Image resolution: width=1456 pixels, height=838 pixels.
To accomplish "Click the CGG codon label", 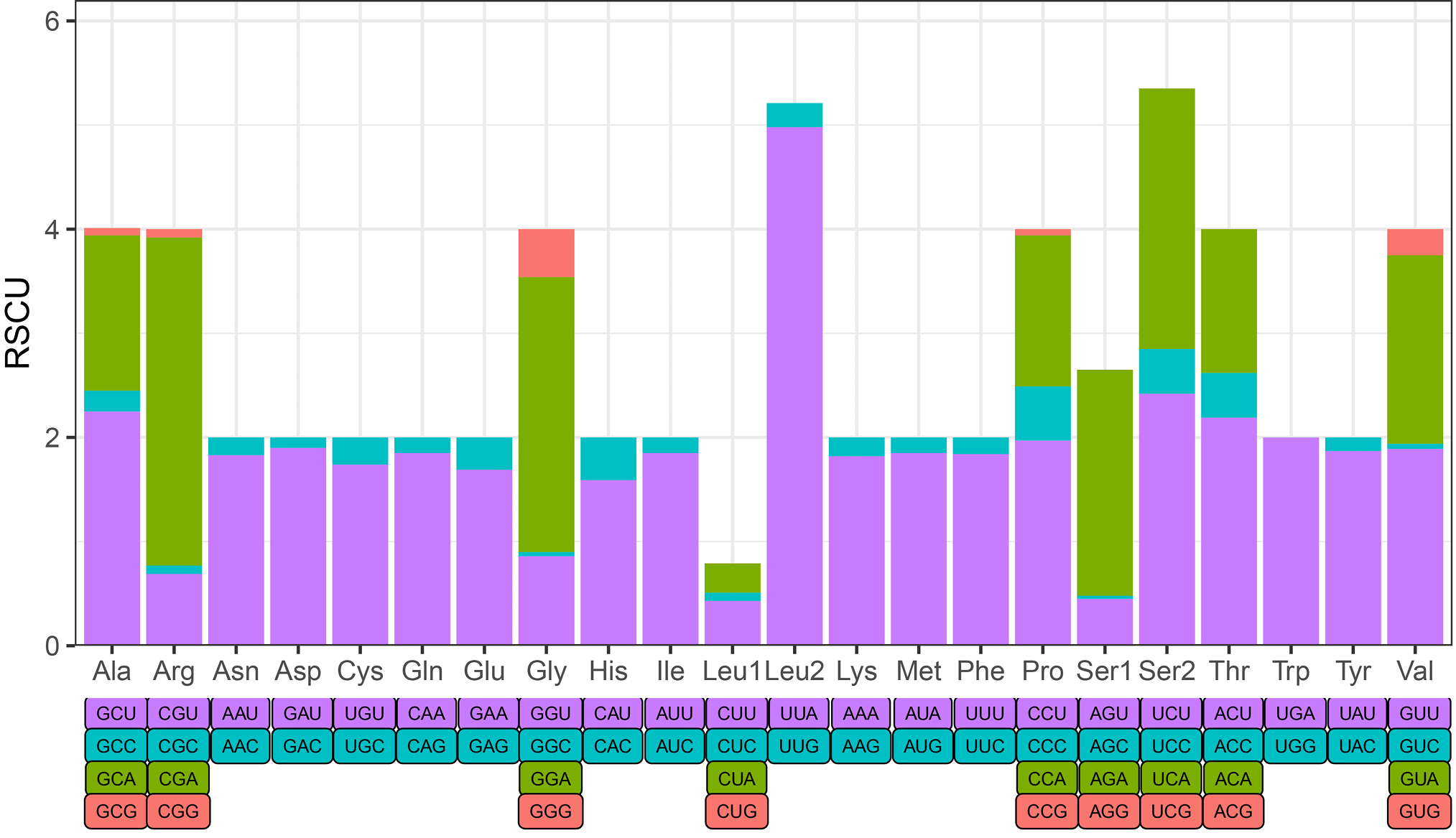I will pos(178,811).
